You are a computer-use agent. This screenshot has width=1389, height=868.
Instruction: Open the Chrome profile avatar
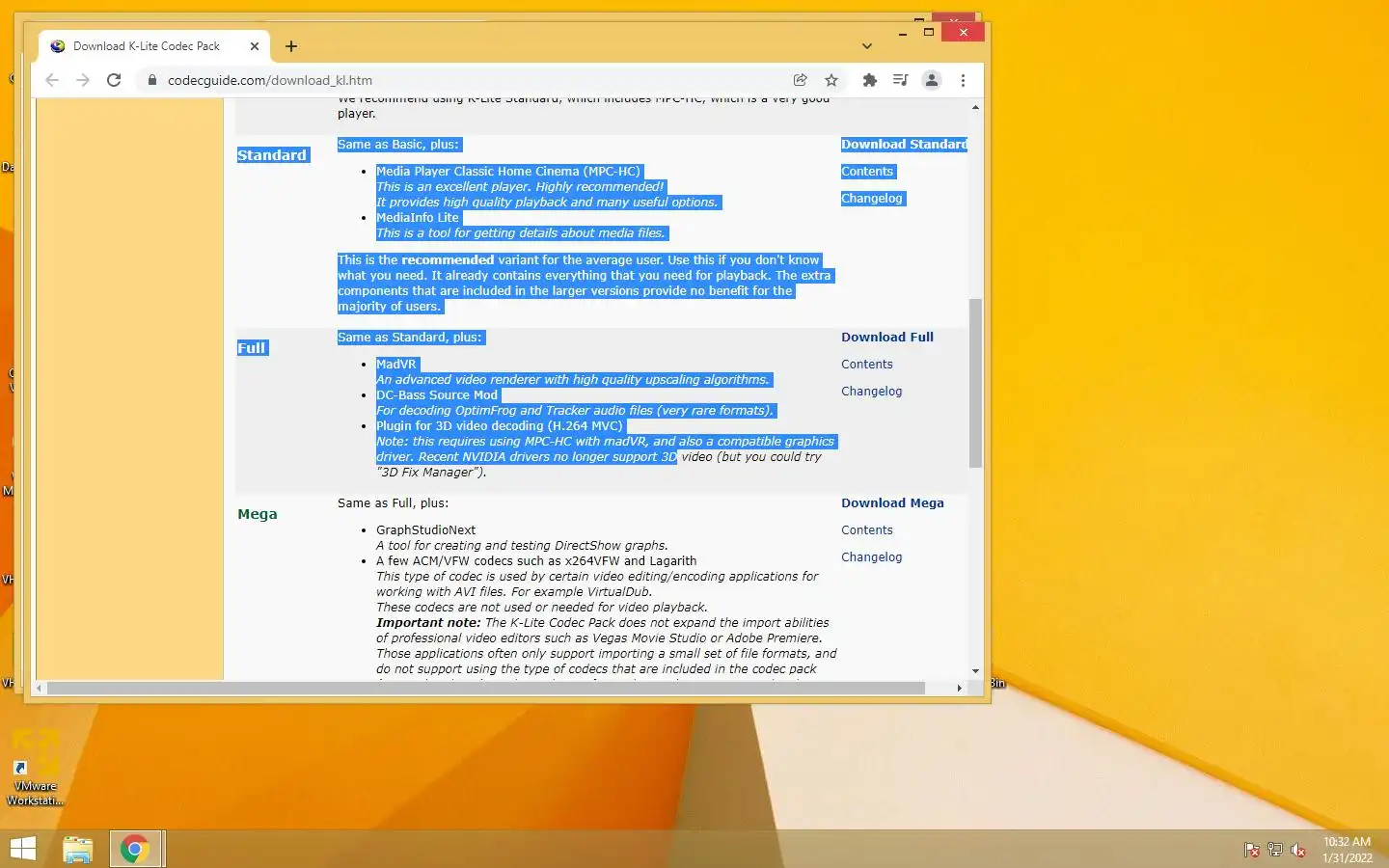[x=932, y=80]
